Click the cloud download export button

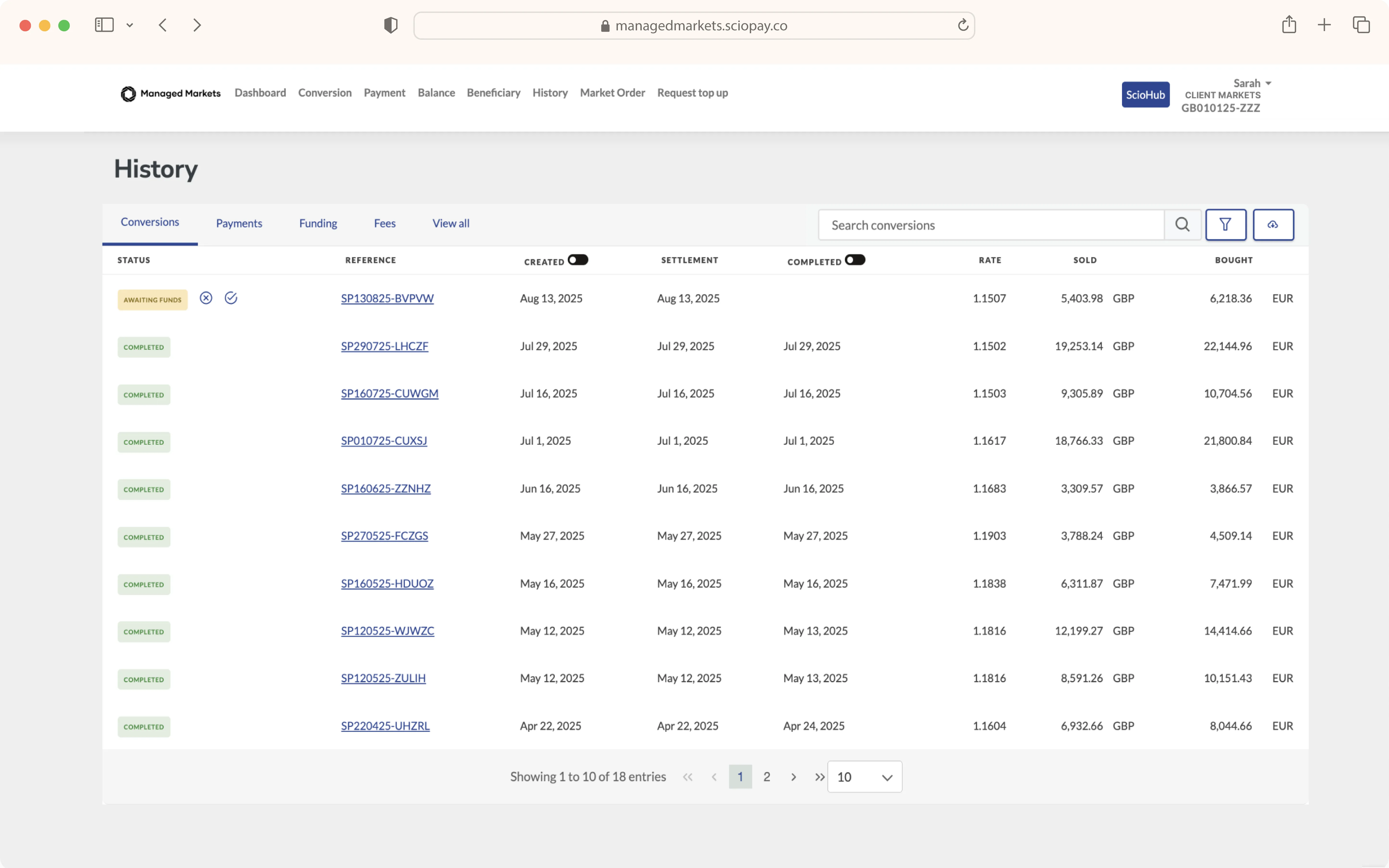(x=1273, y=225)
